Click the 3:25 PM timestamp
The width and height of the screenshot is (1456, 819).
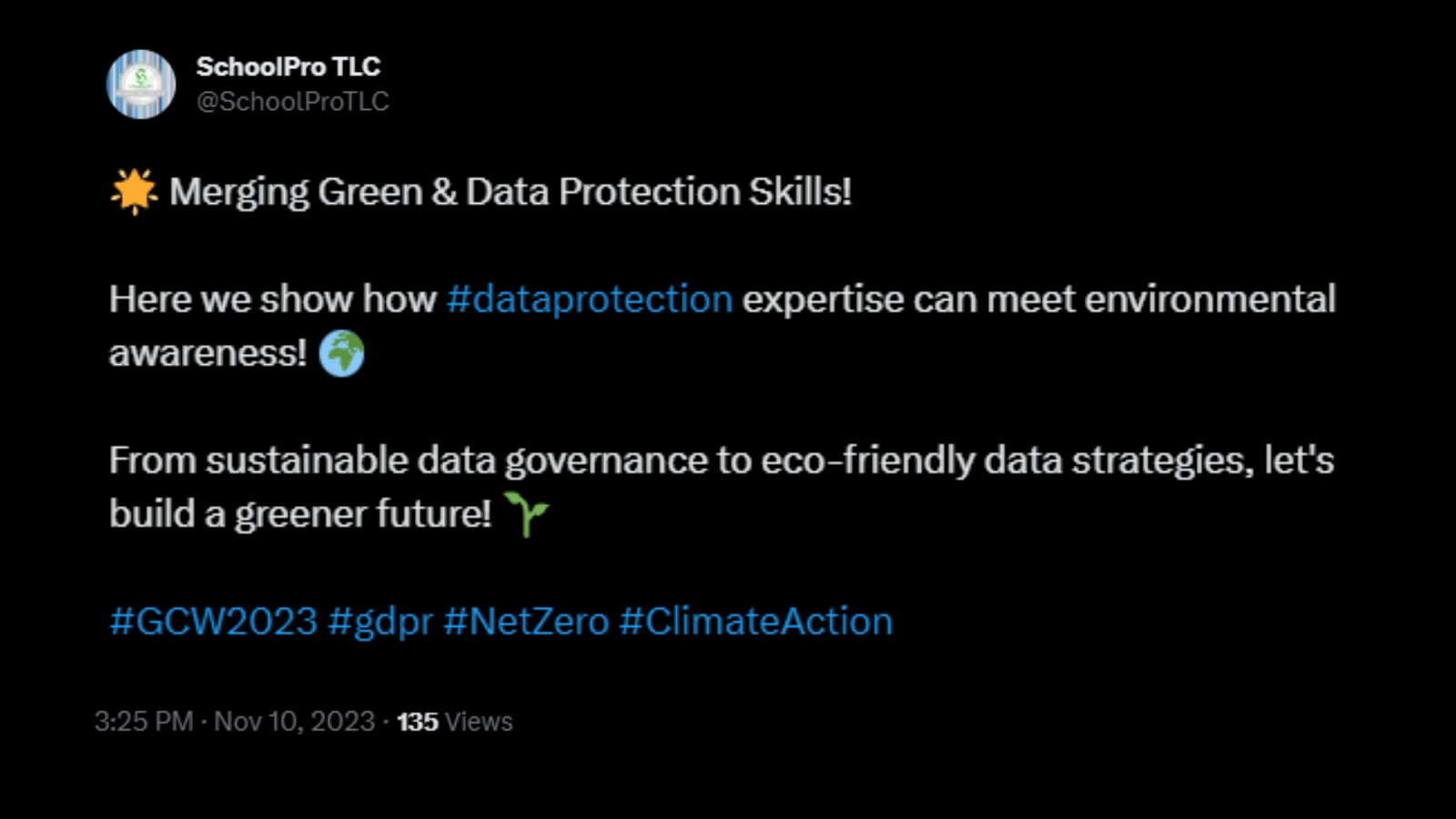pyautogui.click(x=144, y=722)
